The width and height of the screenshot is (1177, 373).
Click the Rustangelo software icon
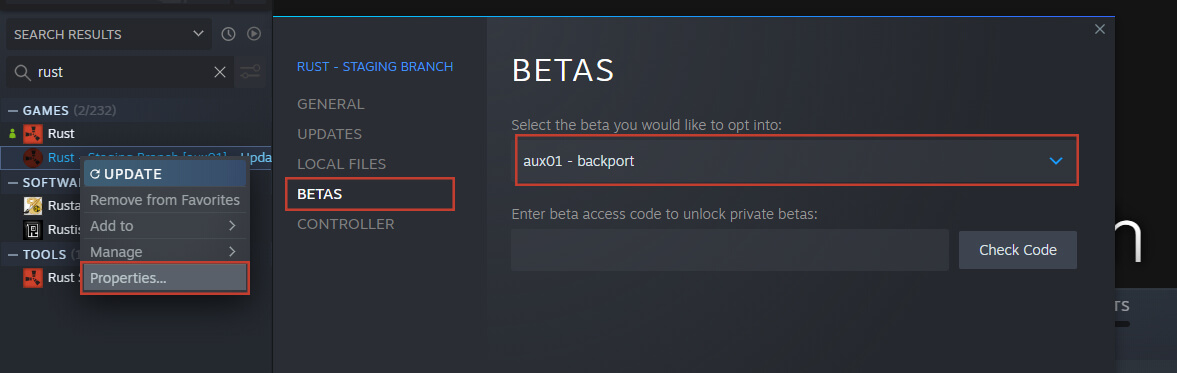(x=32, y=206)
